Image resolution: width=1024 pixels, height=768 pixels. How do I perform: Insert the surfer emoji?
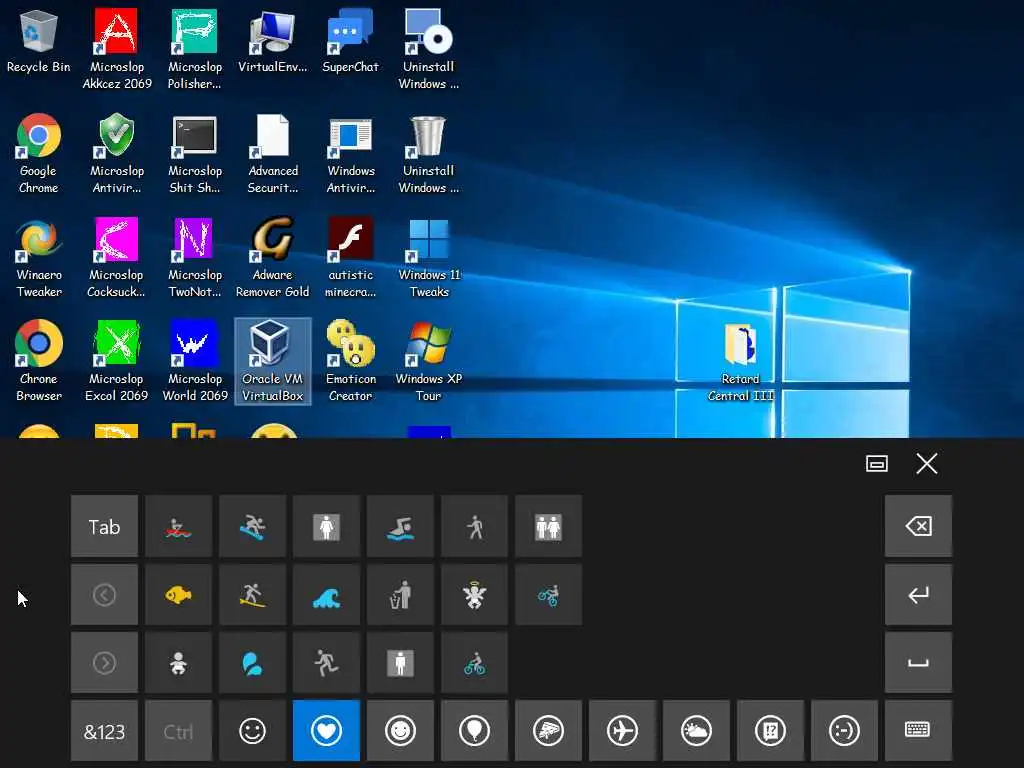252,595
